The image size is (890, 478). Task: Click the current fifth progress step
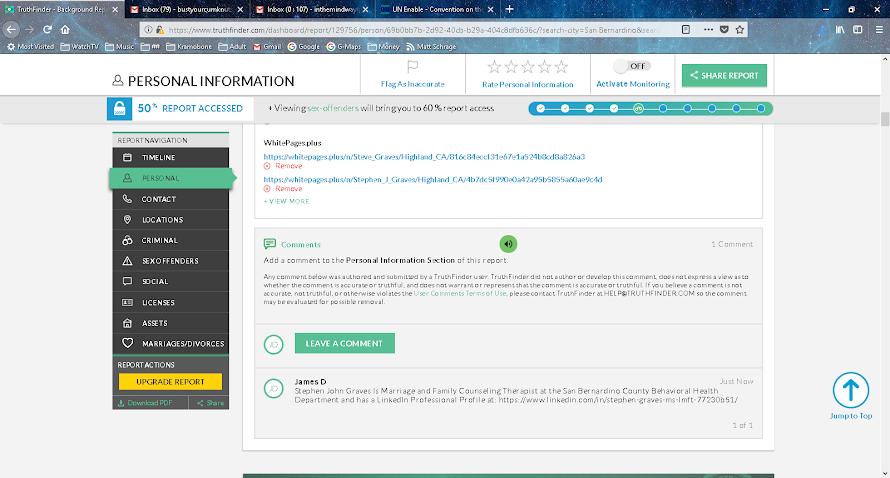click(x=639, y=108)
